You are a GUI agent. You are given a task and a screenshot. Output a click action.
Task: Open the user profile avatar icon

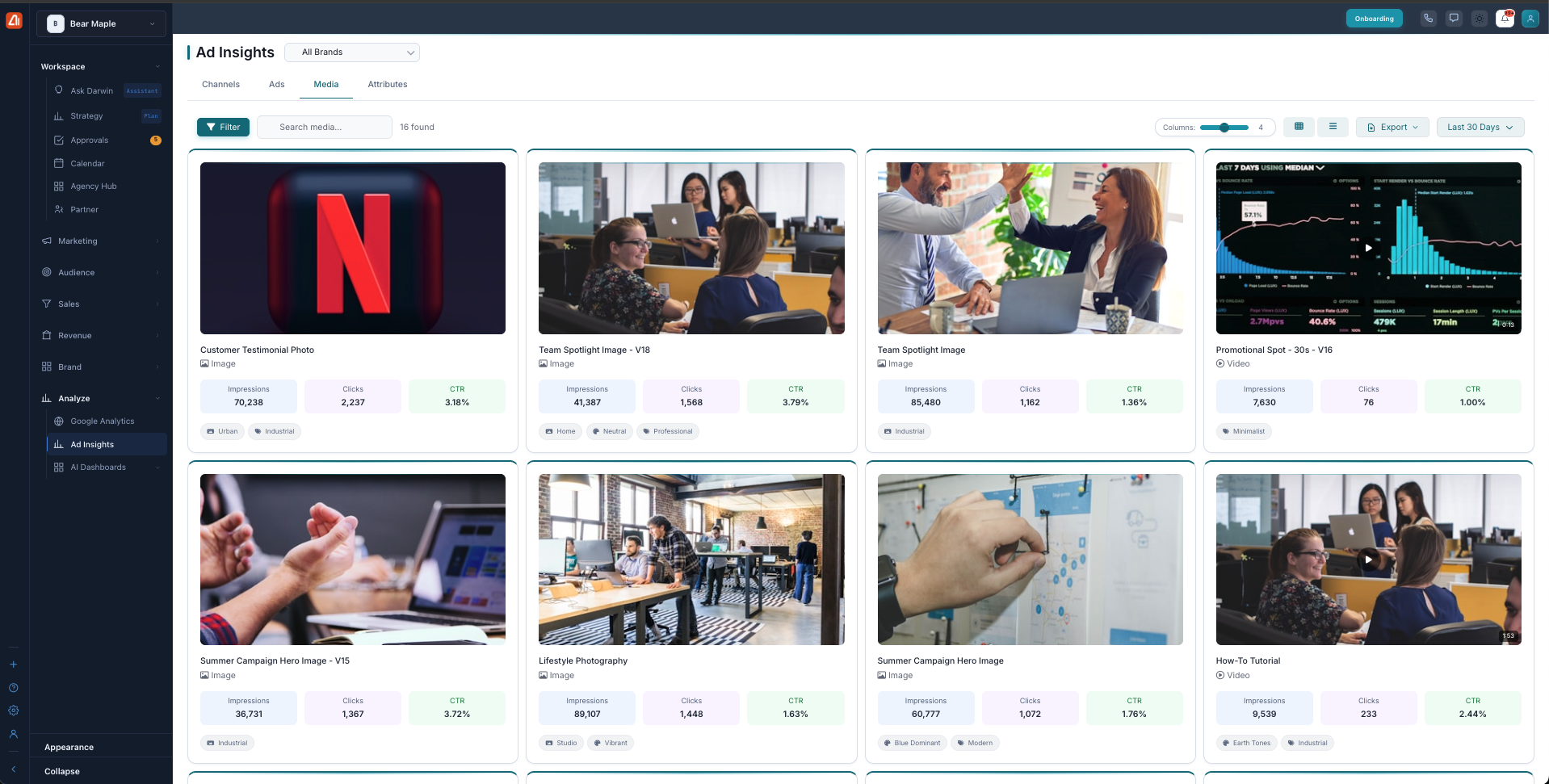[x=1530, y=19]
